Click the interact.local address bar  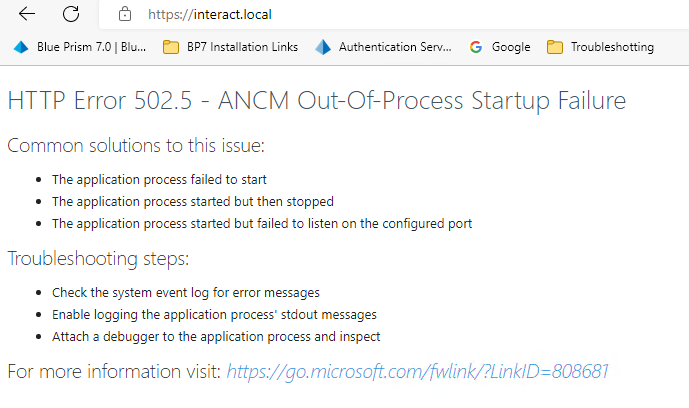tap(300, 15)
